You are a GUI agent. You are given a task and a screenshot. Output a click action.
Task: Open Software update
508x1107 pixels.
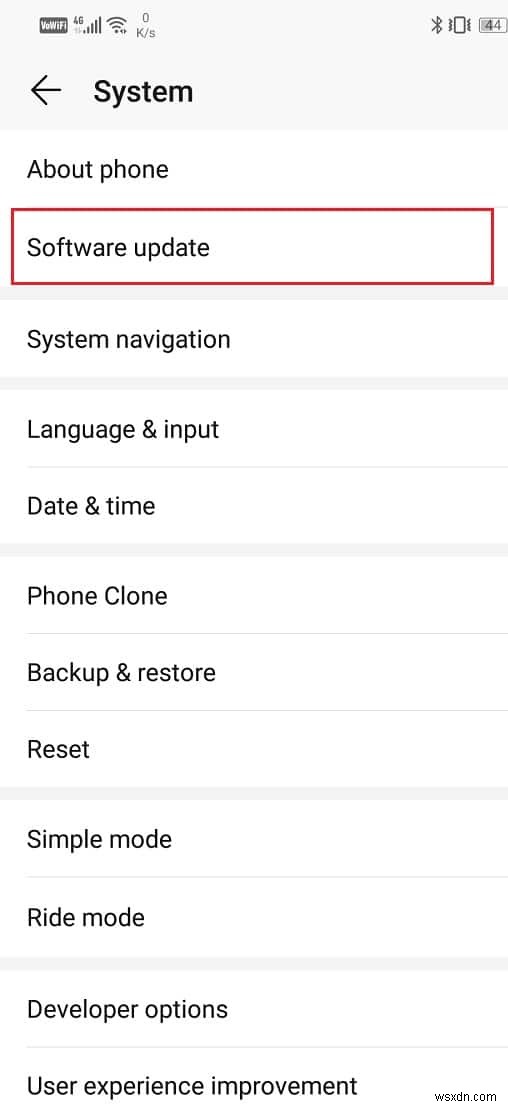point(252,247)
